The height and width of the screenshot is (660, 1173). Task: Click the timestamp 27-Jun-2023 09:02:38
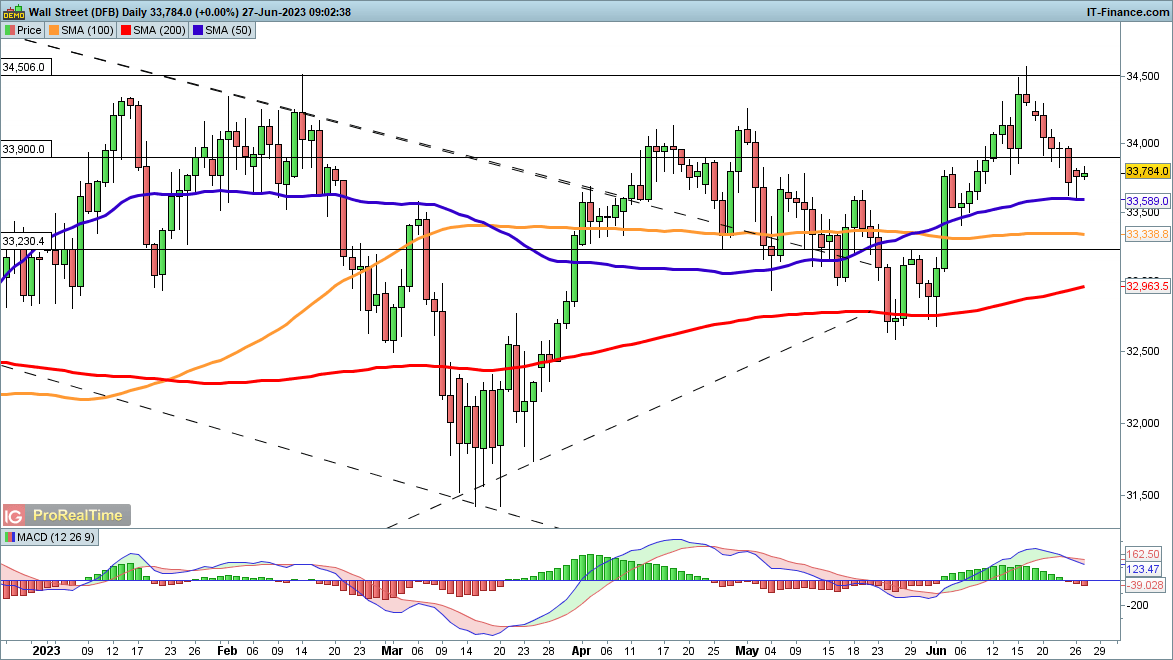tap(296, 12)
